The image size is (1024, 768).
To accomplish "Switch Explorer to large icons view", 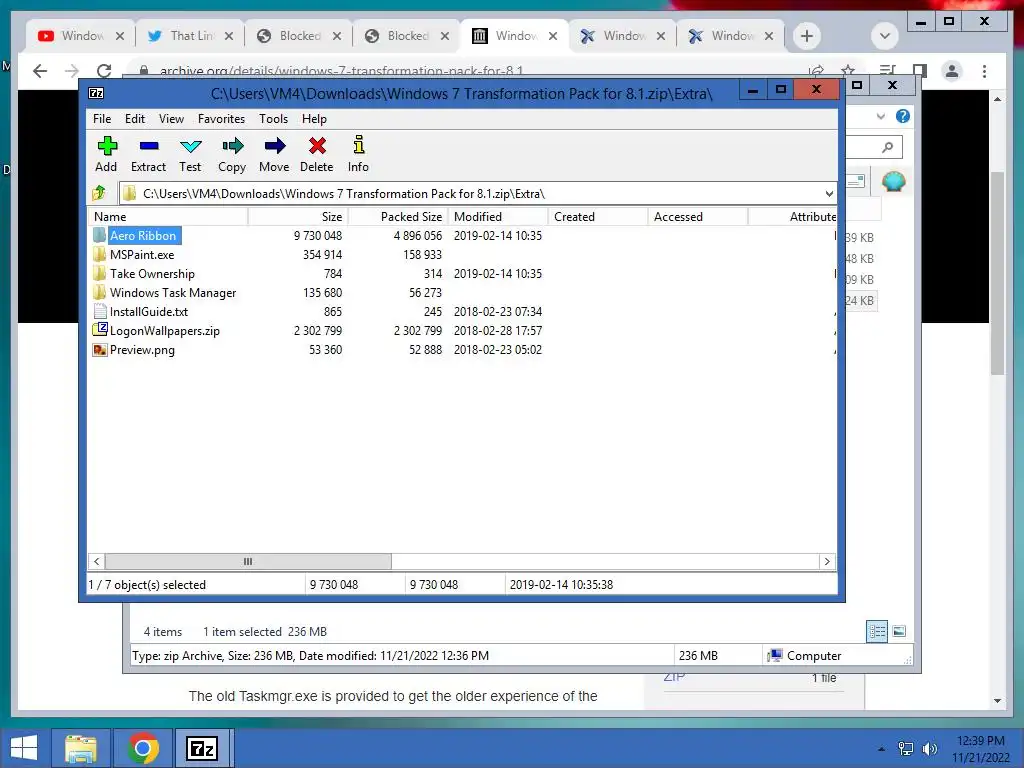I will [899, 631].
